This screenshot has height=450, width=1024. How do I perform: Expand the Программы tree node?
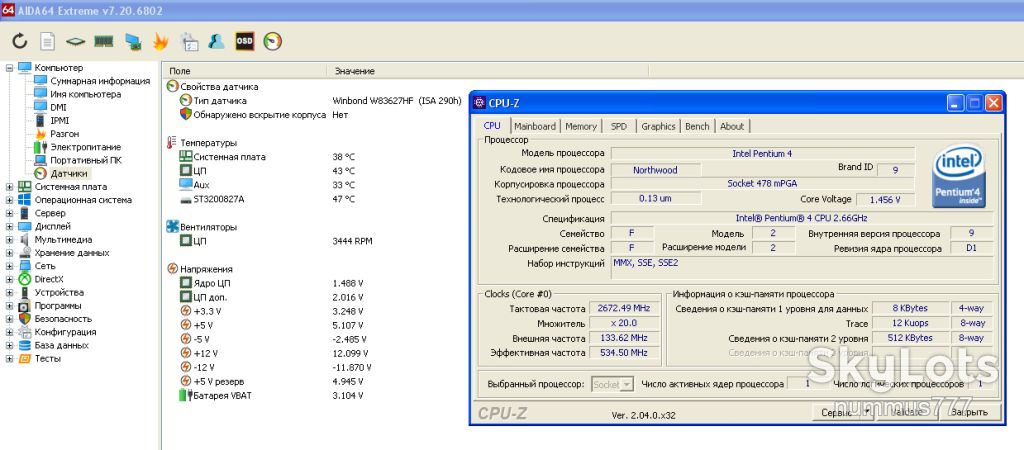9,306
